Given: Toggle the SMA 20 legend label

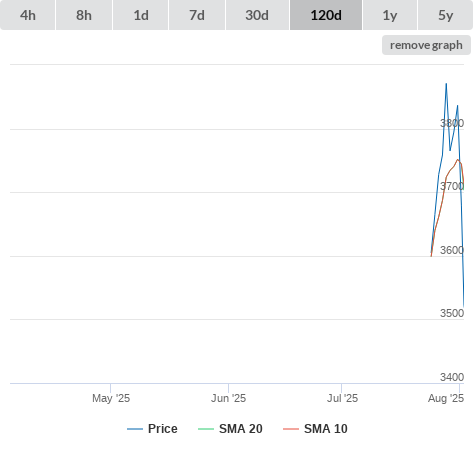Looking at the screenshot, I should [241, 429].
